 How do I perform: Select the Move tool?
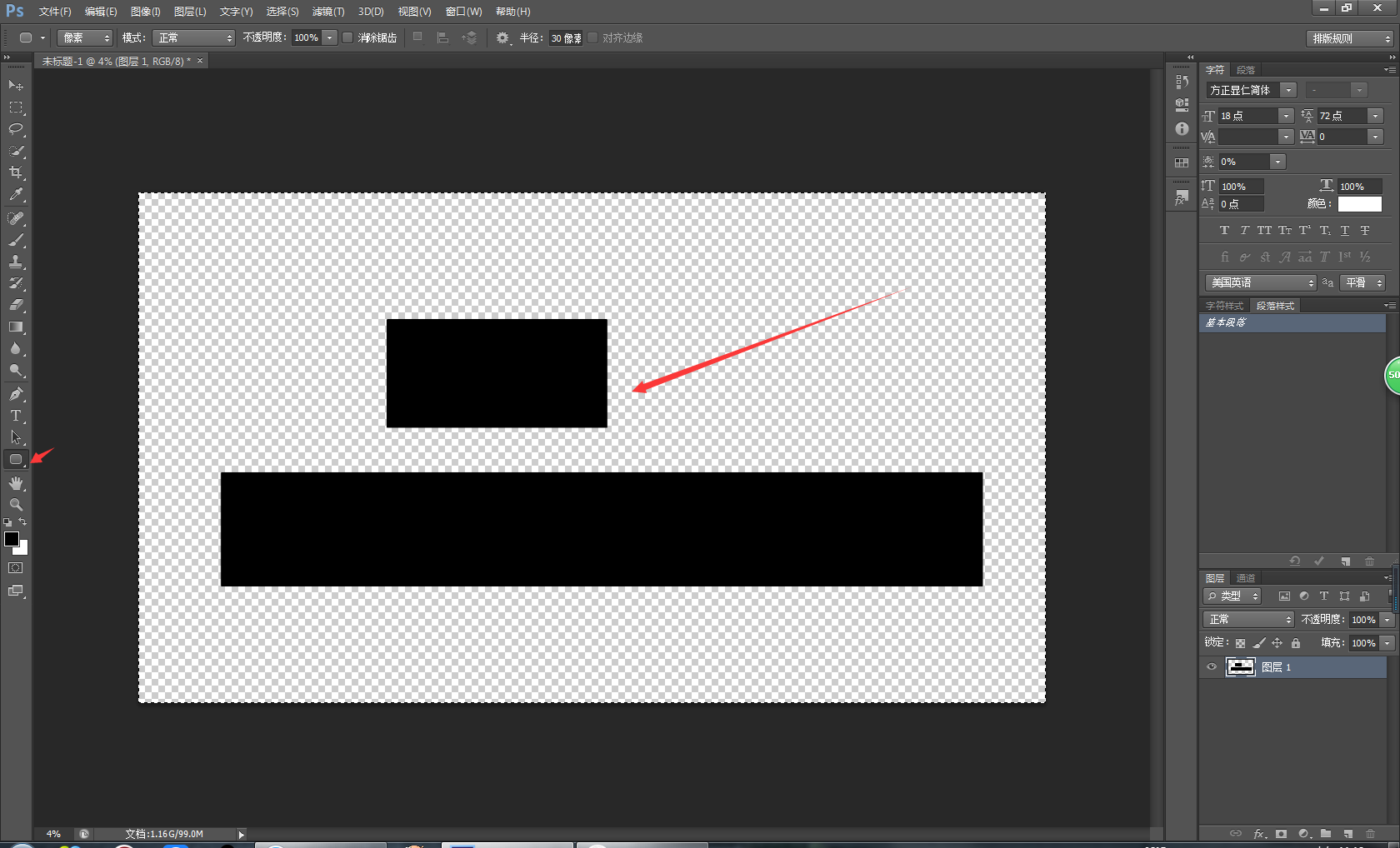[x=16, y=85]
